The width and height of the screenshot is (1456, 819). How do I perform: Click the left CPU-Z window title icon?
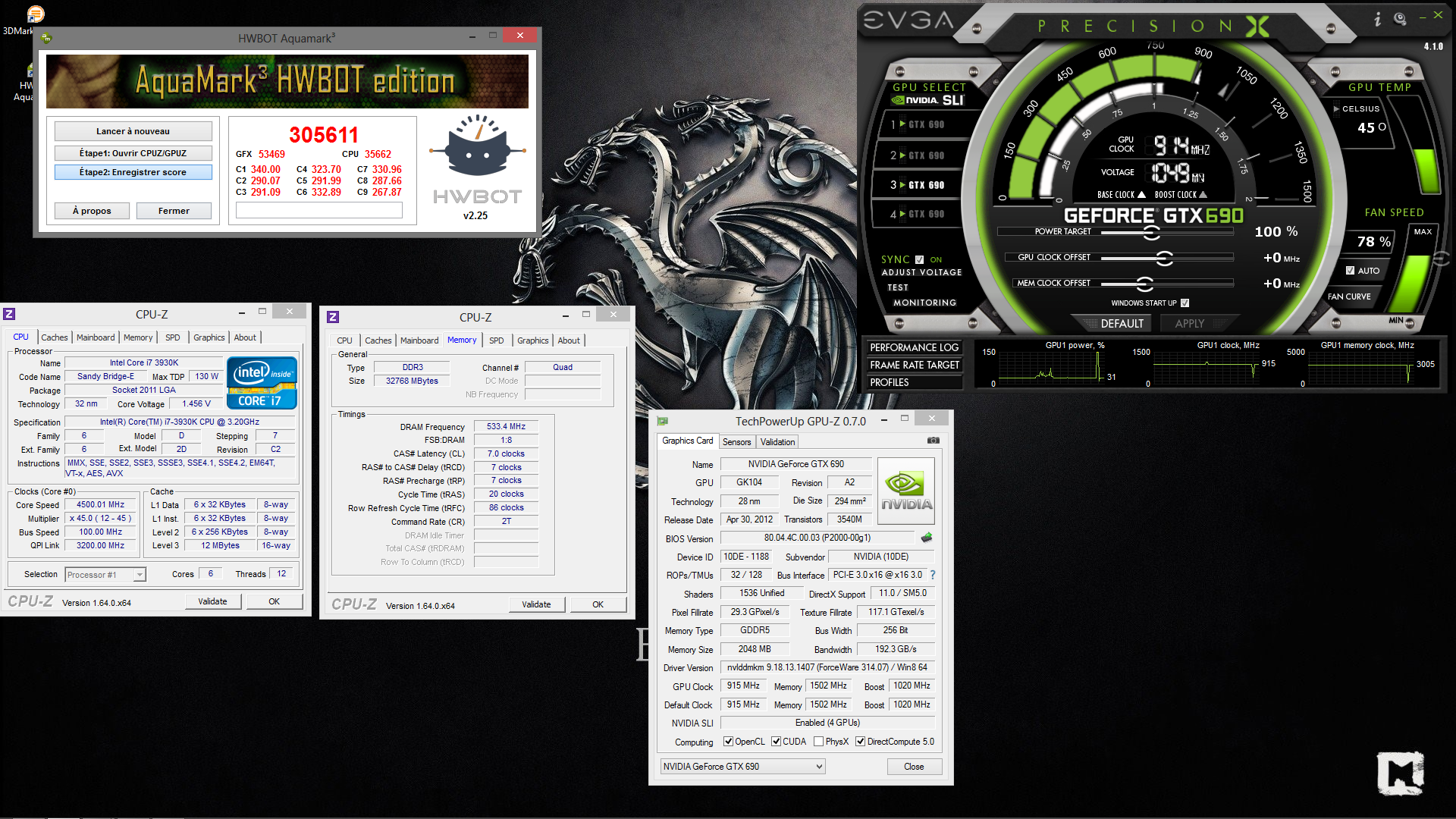9,314
